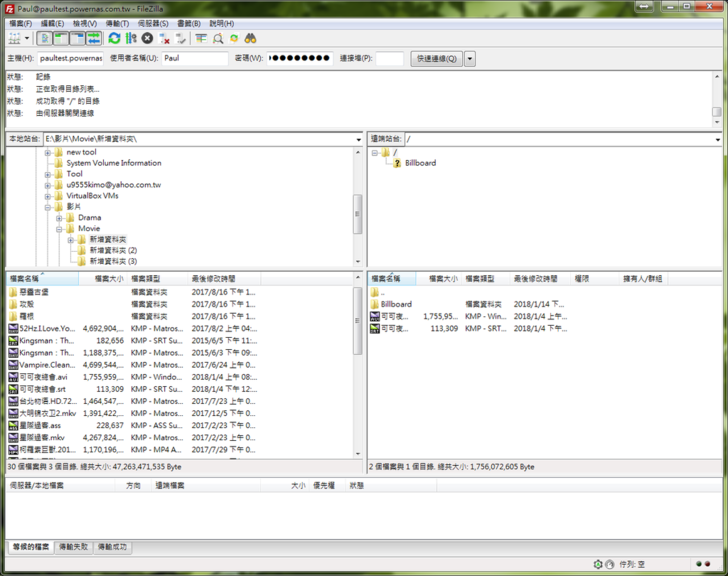Toggle the message log display
Screen dimensions: 728x576
(x=45, y=38)
